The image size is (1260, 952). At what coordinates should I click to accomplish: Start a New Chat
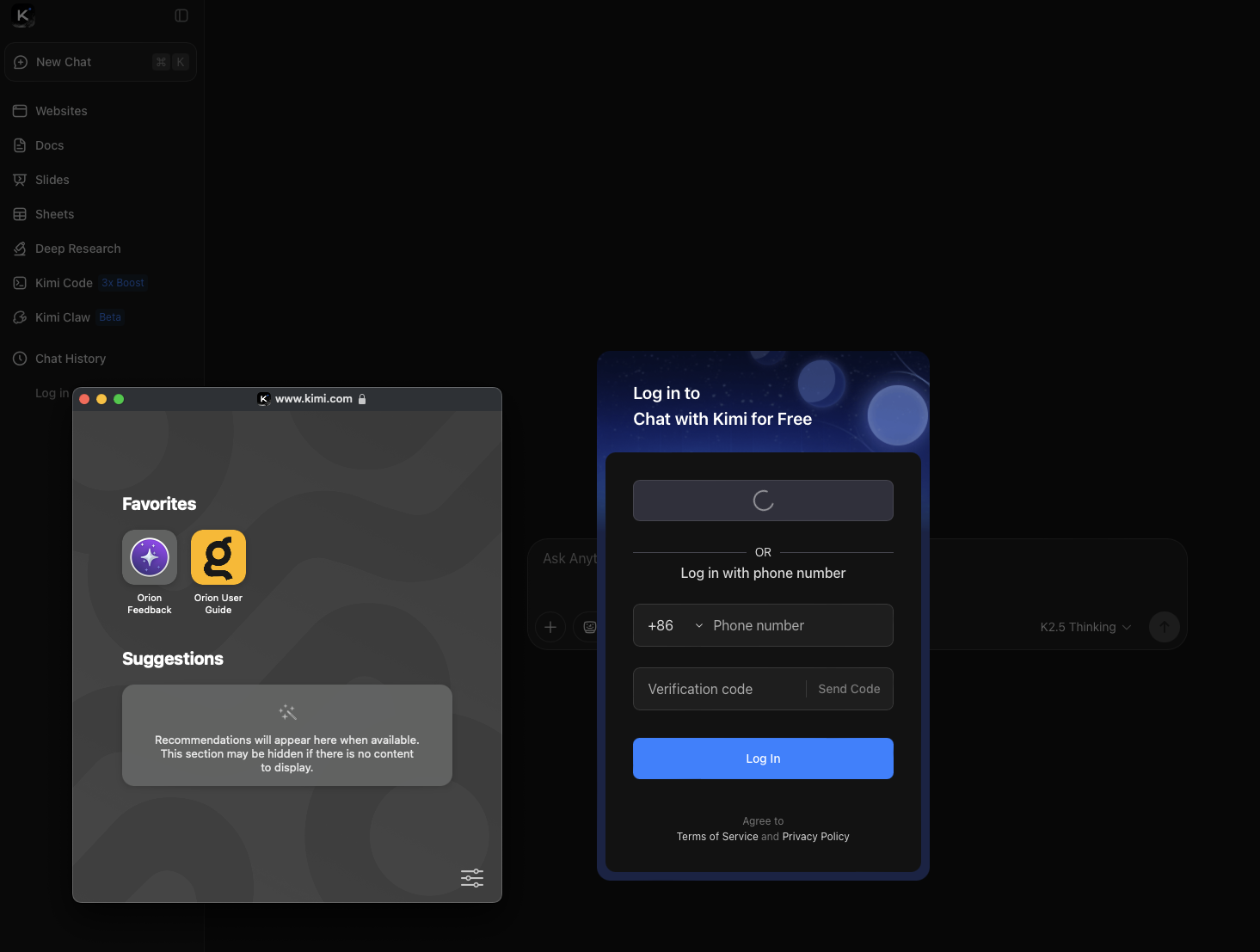101,62
